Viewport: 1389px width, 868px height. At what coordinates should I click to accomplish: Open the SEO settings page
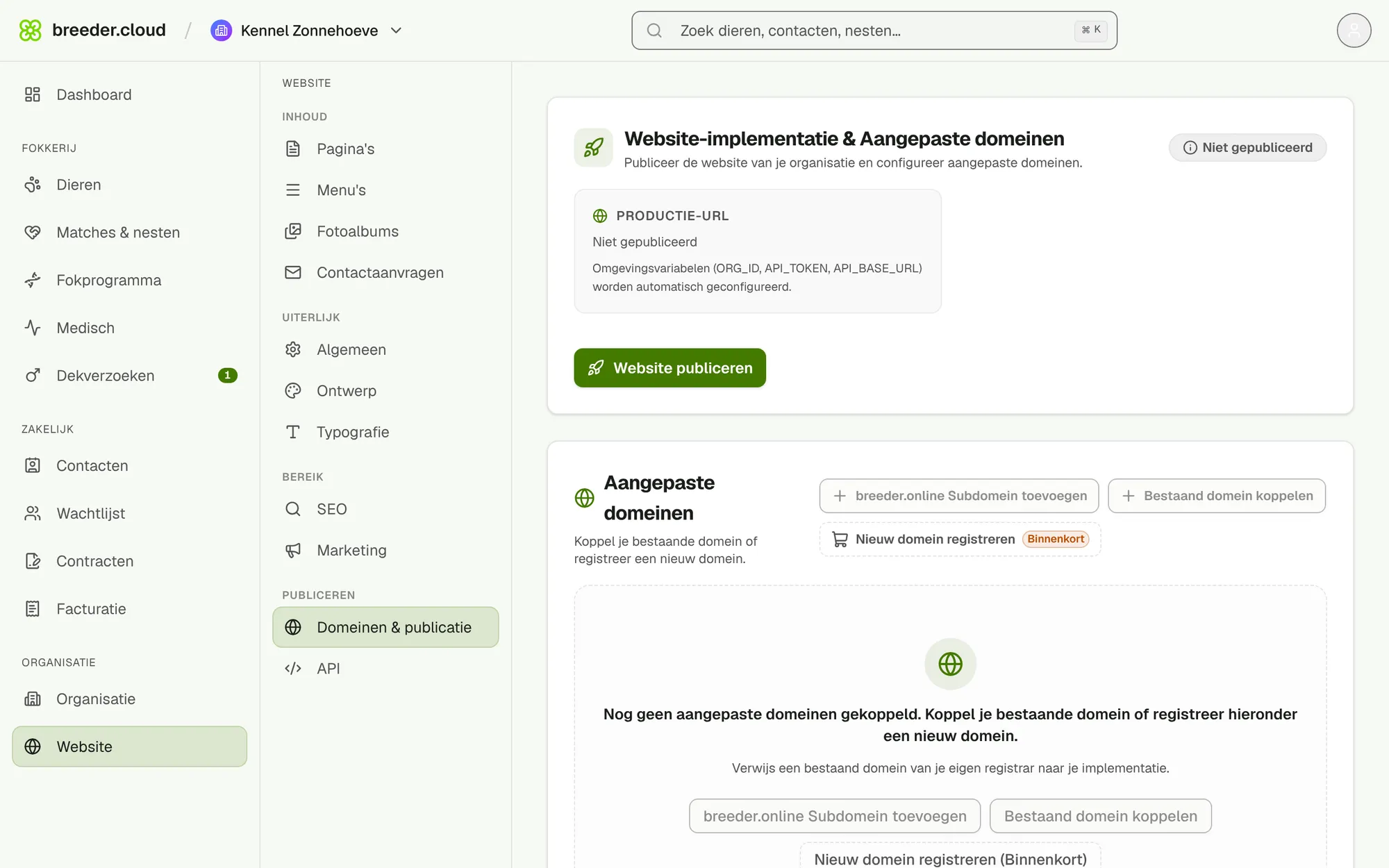385,509
